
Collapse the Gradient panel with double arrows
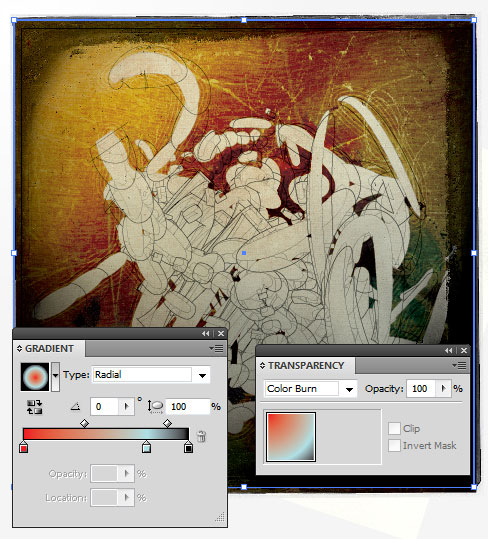(x=206, y=333)
